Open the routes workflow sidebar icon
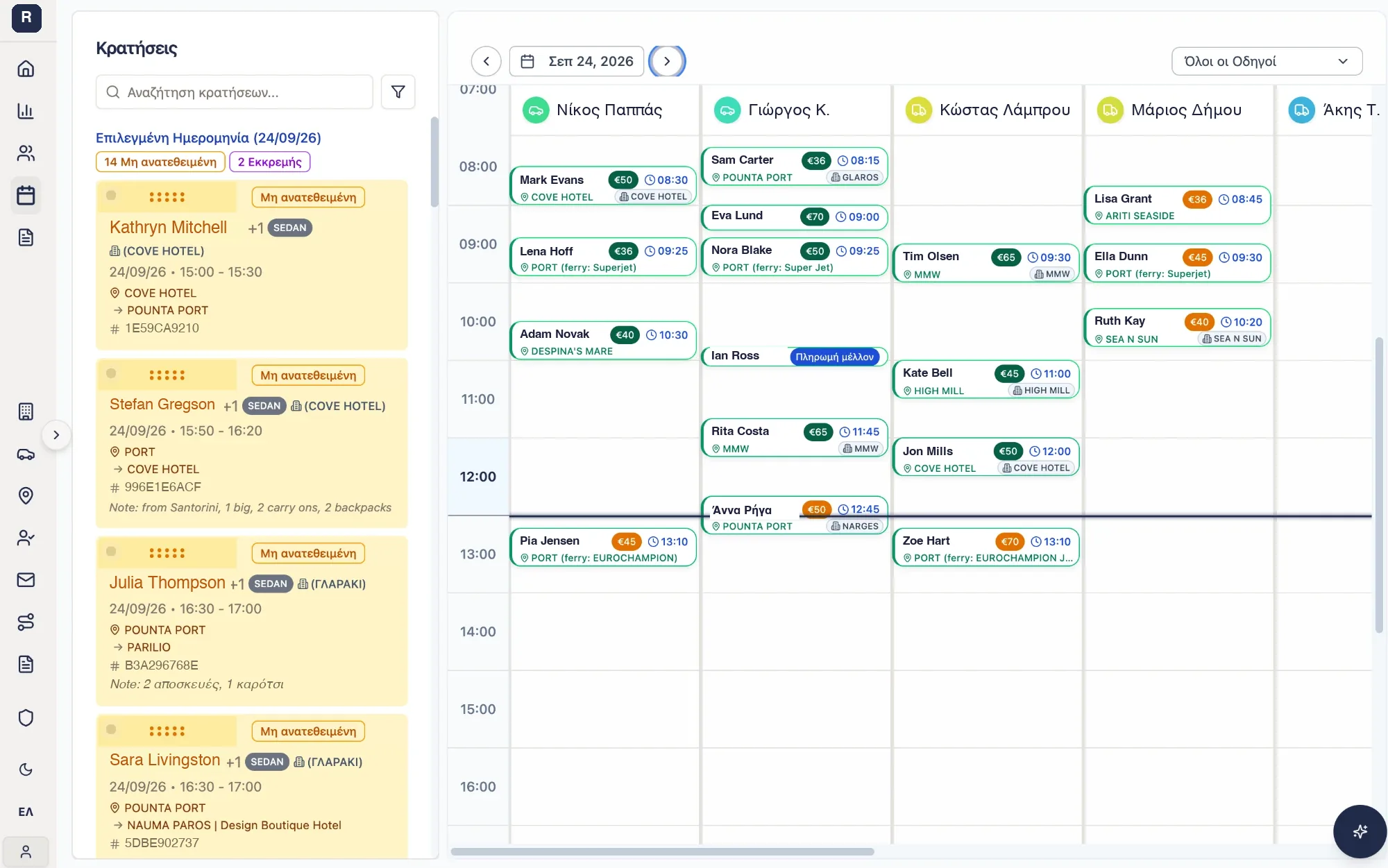This screenshot has height=868, width=1388. coord(26,622)
